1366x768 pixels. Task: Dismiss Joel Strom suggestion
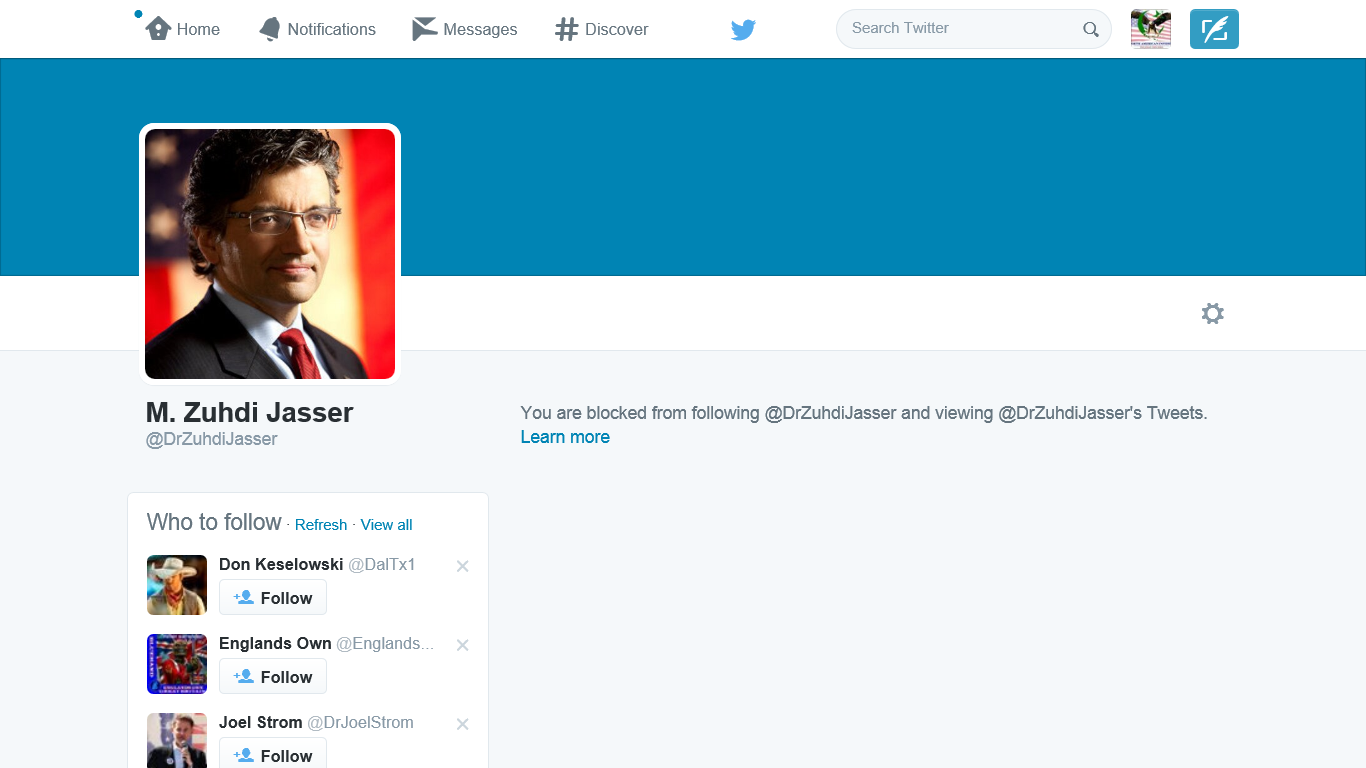462,724
